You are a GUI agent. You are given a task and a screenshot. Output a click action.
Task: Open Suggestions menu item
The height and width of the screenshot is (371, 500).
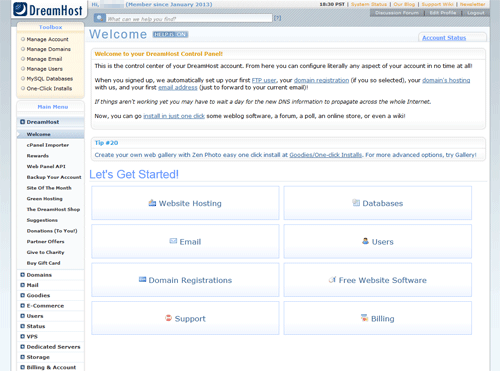click(42, 220)
